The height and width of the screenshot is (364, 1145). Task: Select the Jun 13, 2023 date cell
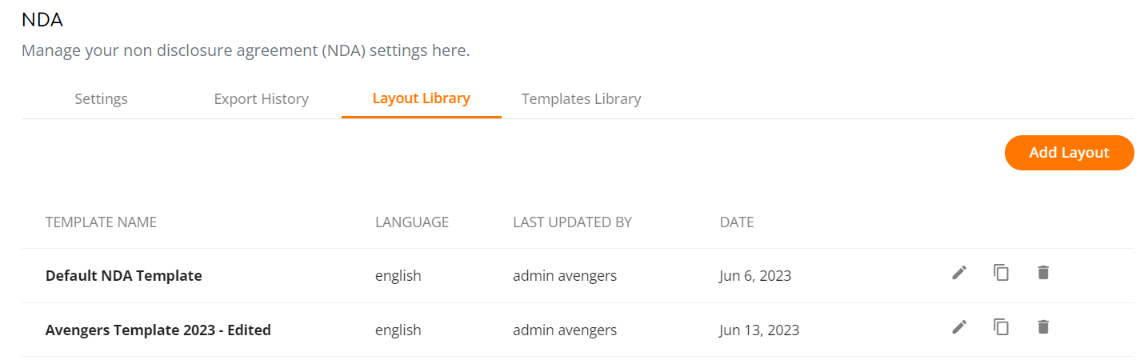[x=759, y=330]
